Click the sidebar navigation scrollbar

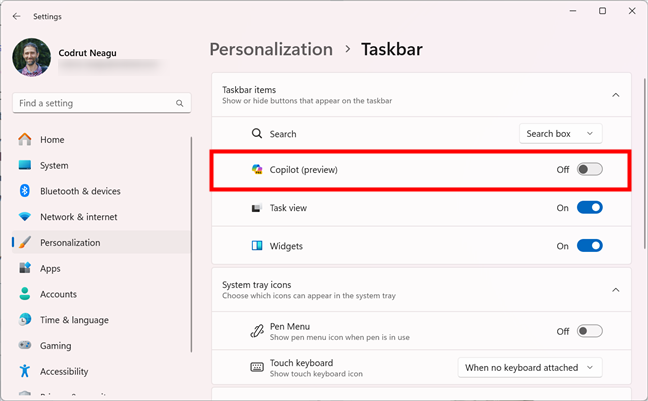tap(191, 244)
